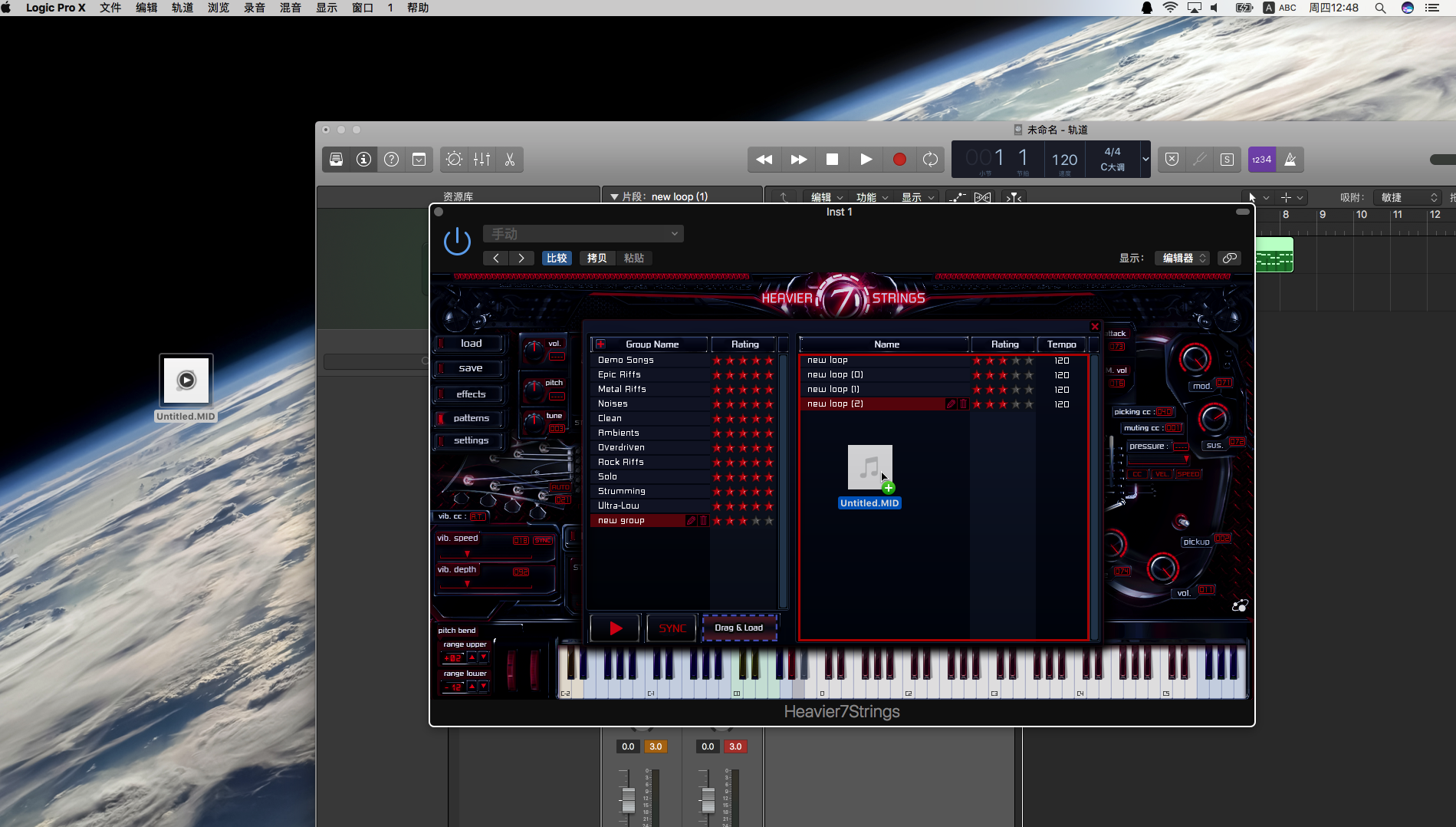The height and width of the screenshot is (827, 1456).
Task: Toggle the pattern SYNC button
Action: point(672,628)
